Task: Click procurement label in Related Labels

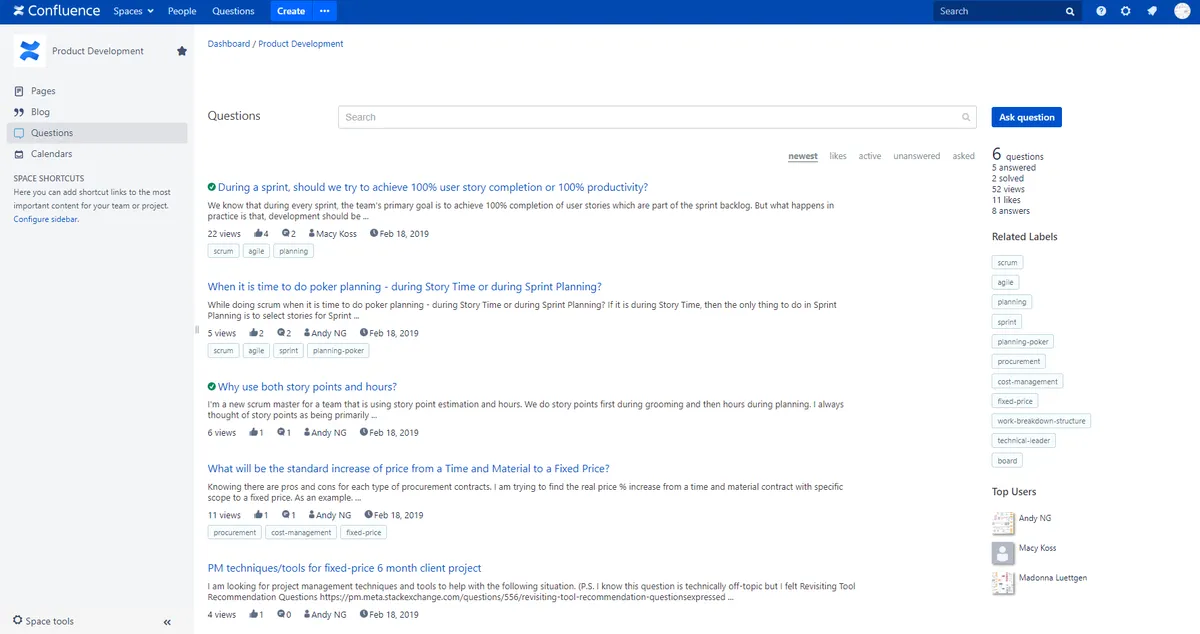Action: (x=1019, y=361)
